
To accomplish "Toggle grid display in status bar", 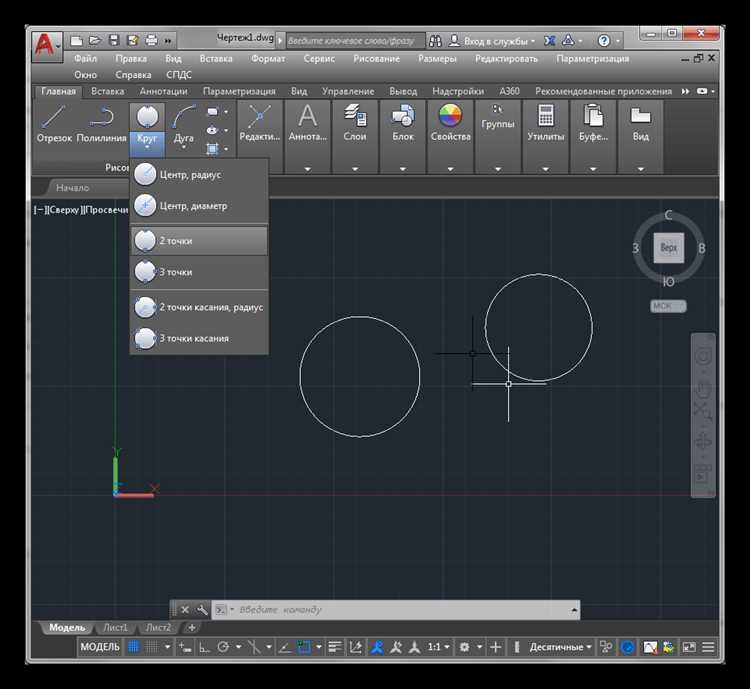I will tap(133, 647).
